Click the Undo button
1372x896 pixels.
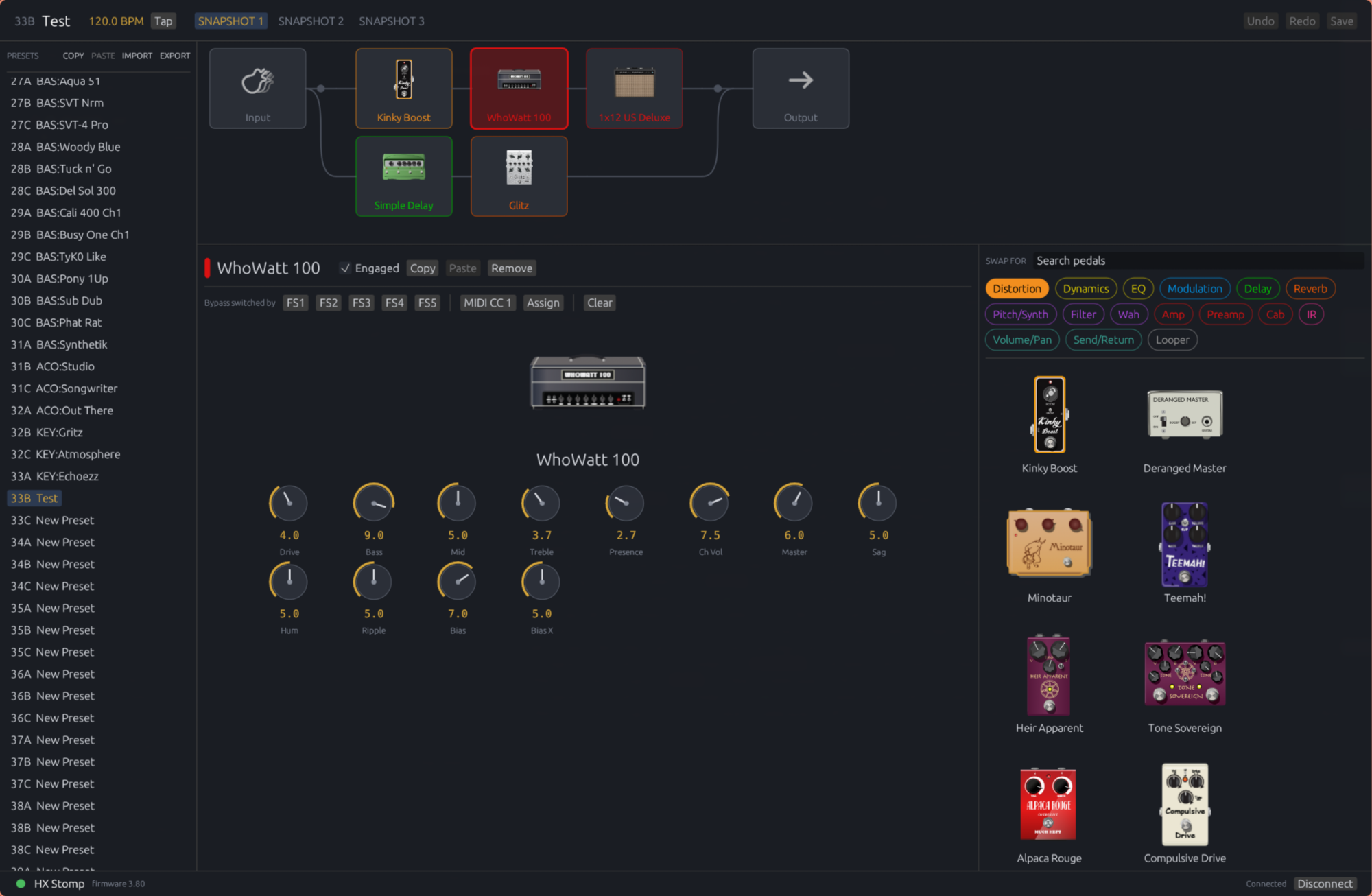tap(1260, 21)
